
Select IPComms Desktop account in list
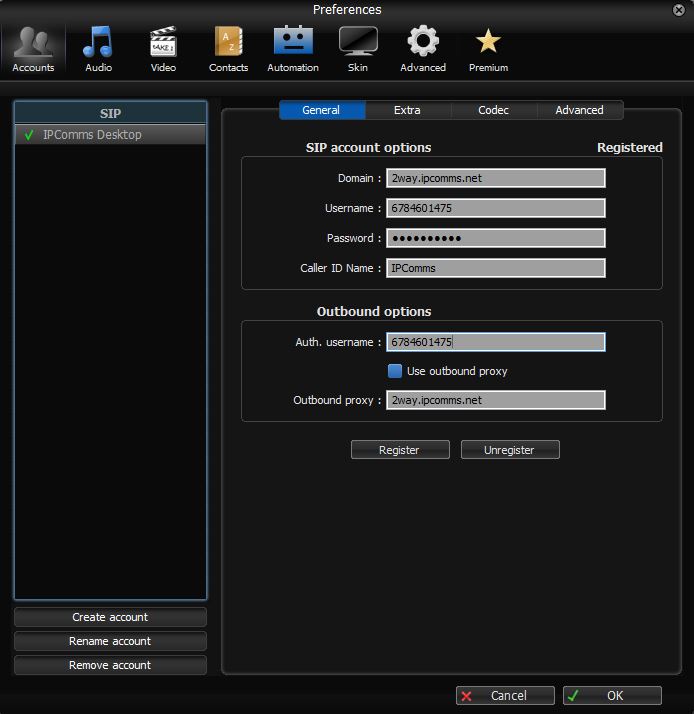pos(92,135)
